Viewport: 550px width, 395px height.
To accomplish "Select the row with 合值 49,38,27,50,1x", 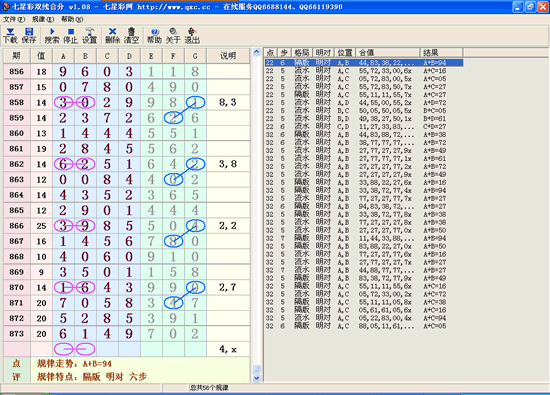I will (x=364, y=119).
